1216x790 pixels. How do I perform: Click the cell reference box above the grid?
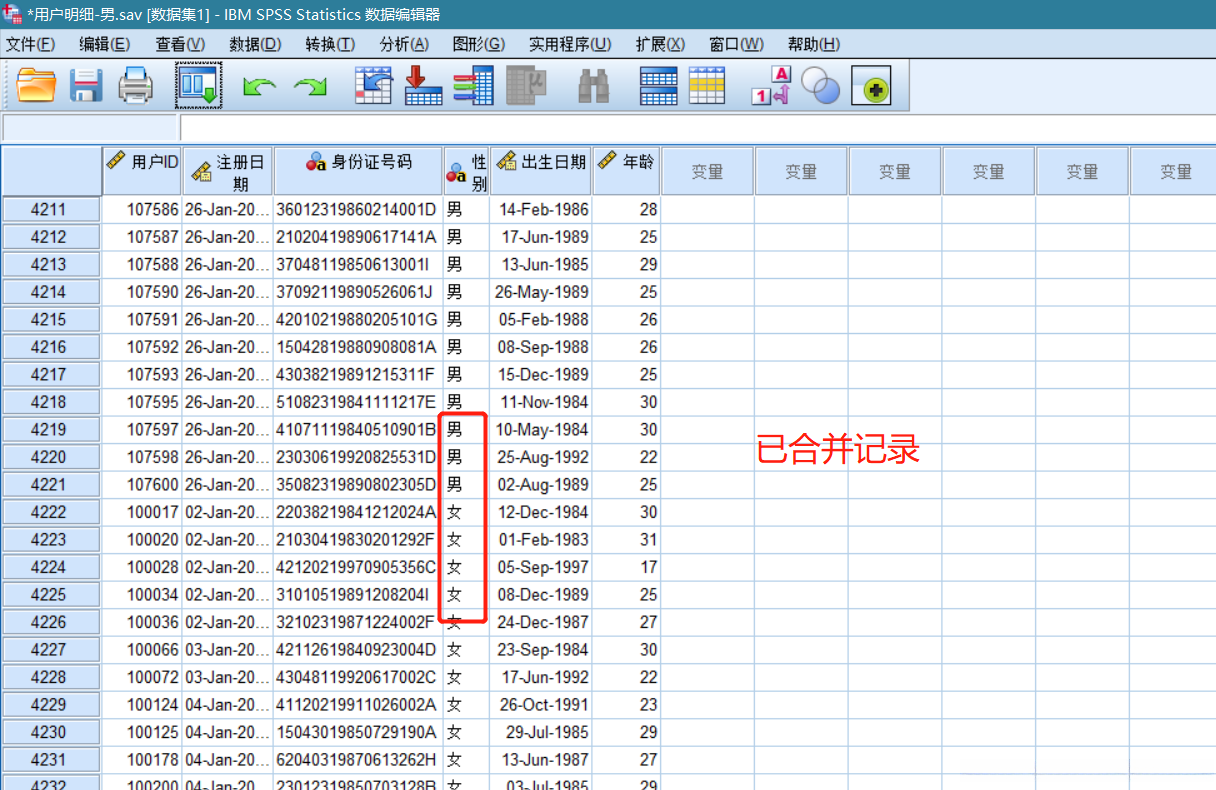tap(90, 128)
